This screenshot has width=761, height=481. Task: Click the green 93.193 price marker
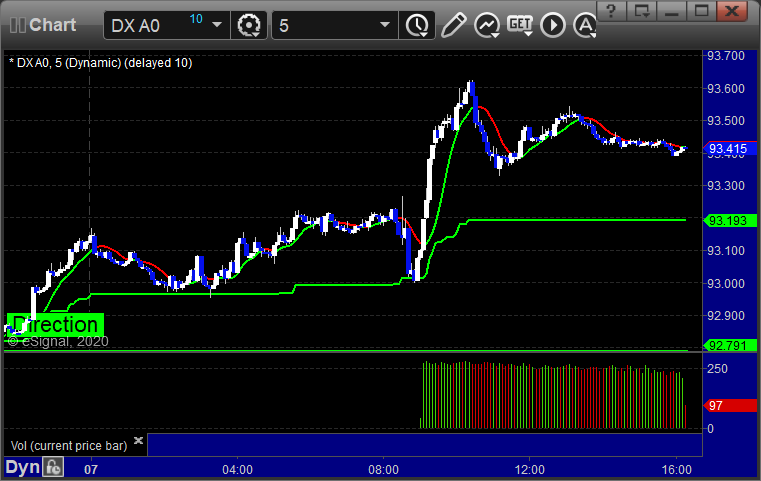click(730, 220)
